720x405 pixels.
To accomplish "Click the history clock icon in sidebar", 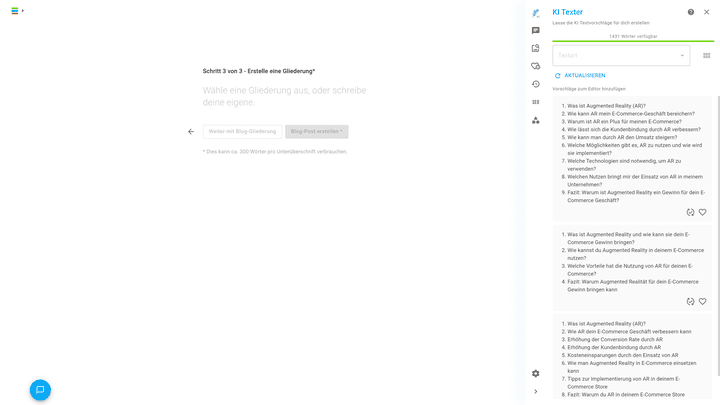I will click(x=536, y=84).
